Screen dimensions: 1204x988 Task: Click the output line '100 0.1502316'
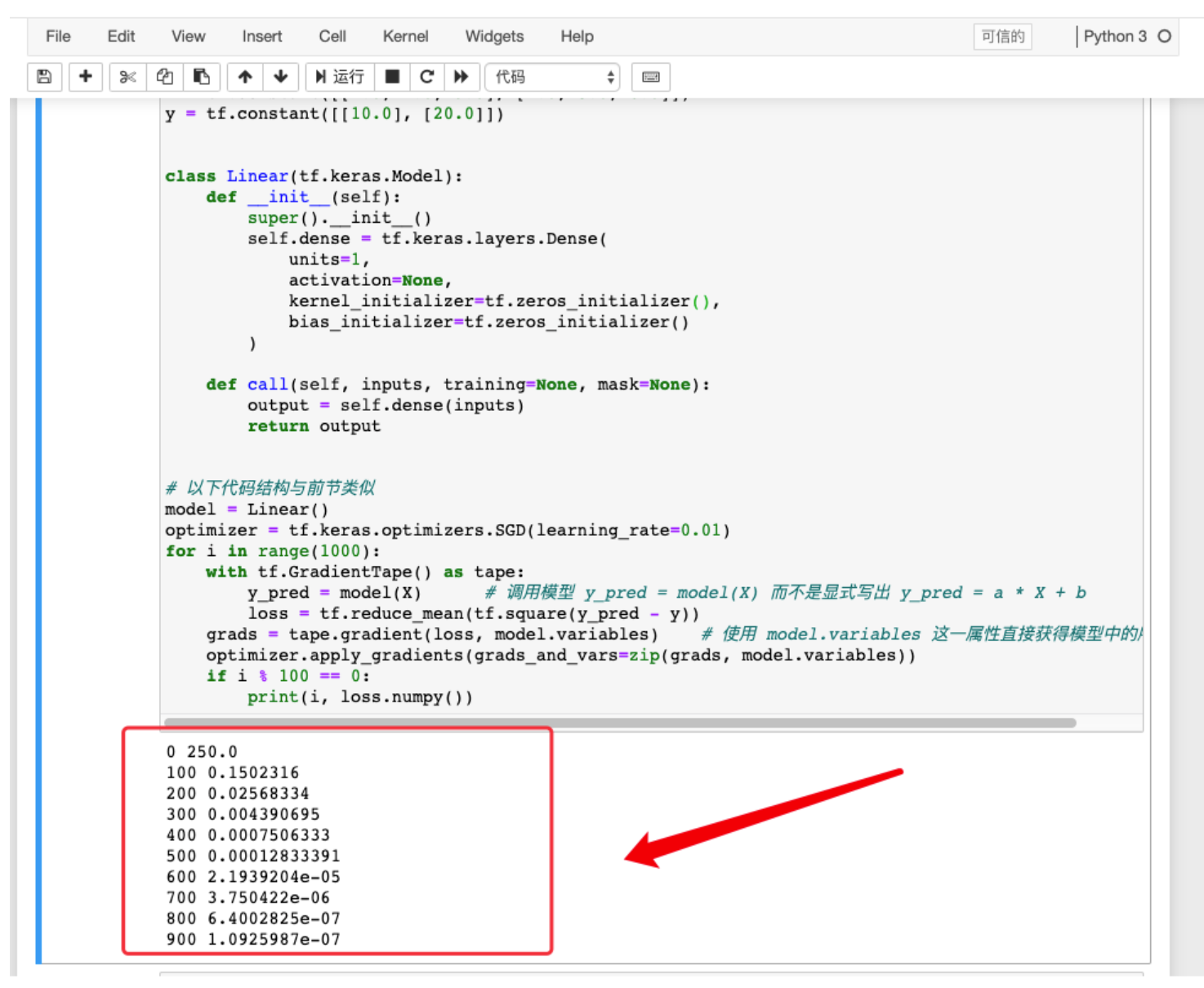(x=233, y=773)
